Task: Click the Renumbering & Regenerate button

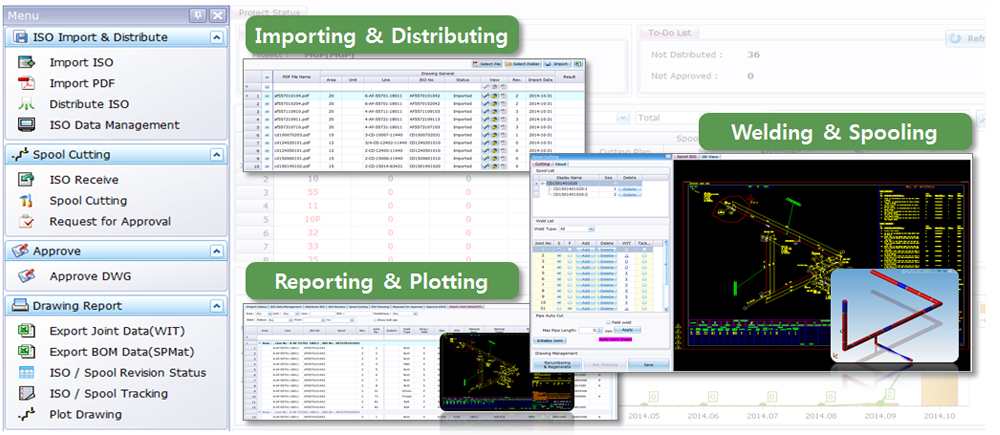Action: click(559, 366)
